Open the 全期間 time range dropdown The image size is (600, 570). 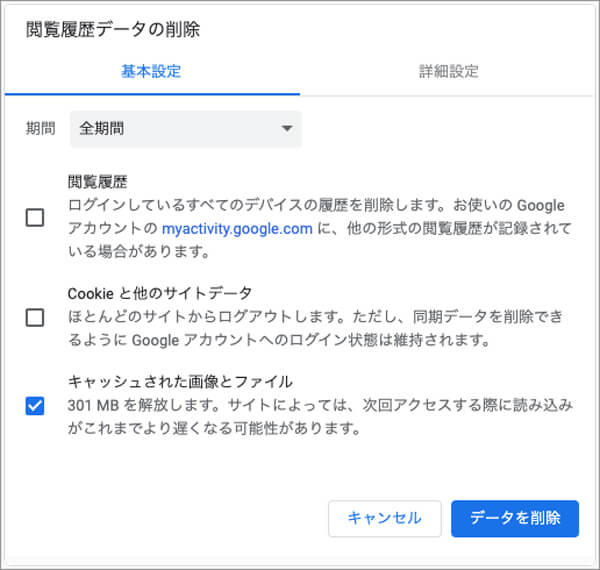[x=185, y=129]
